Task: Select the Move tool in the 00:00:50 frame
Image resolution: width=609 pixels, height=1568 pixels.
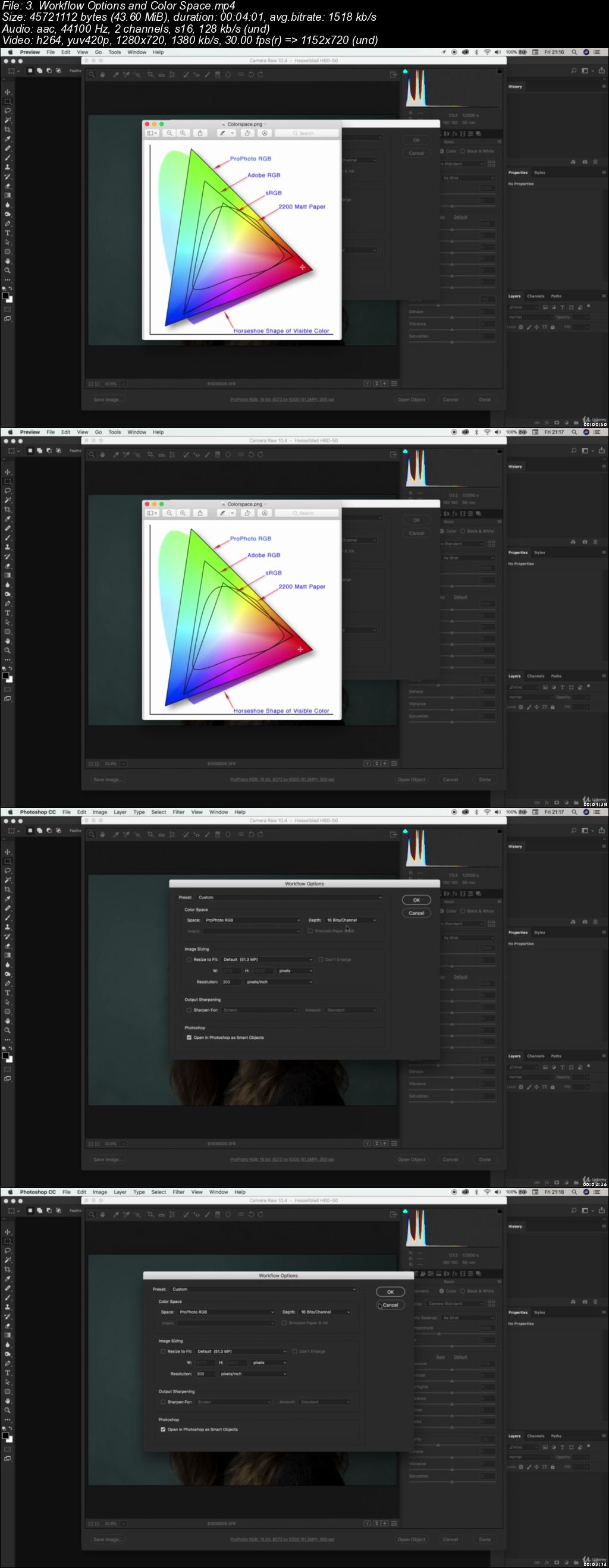Action: point(7,92)
